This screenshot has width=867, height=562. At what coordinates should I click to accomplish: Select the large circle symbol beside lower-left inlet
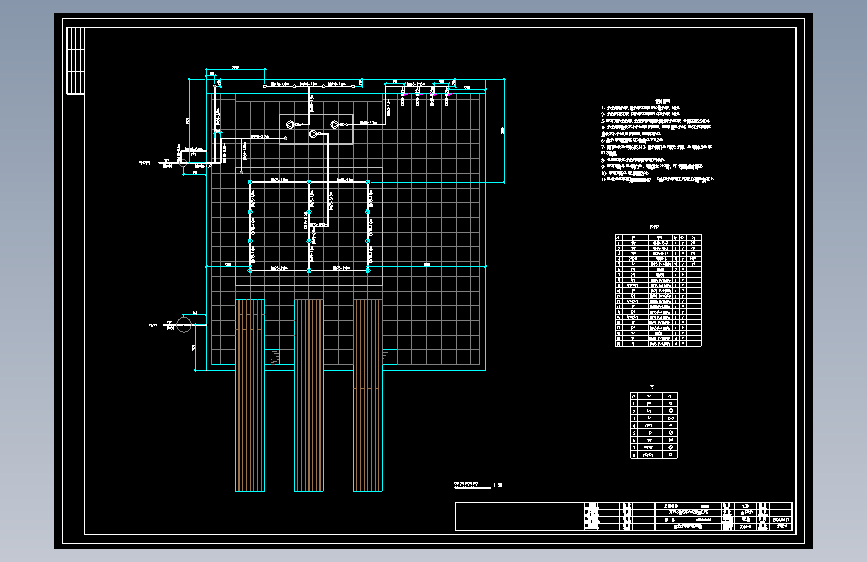(x=184, y=324)
